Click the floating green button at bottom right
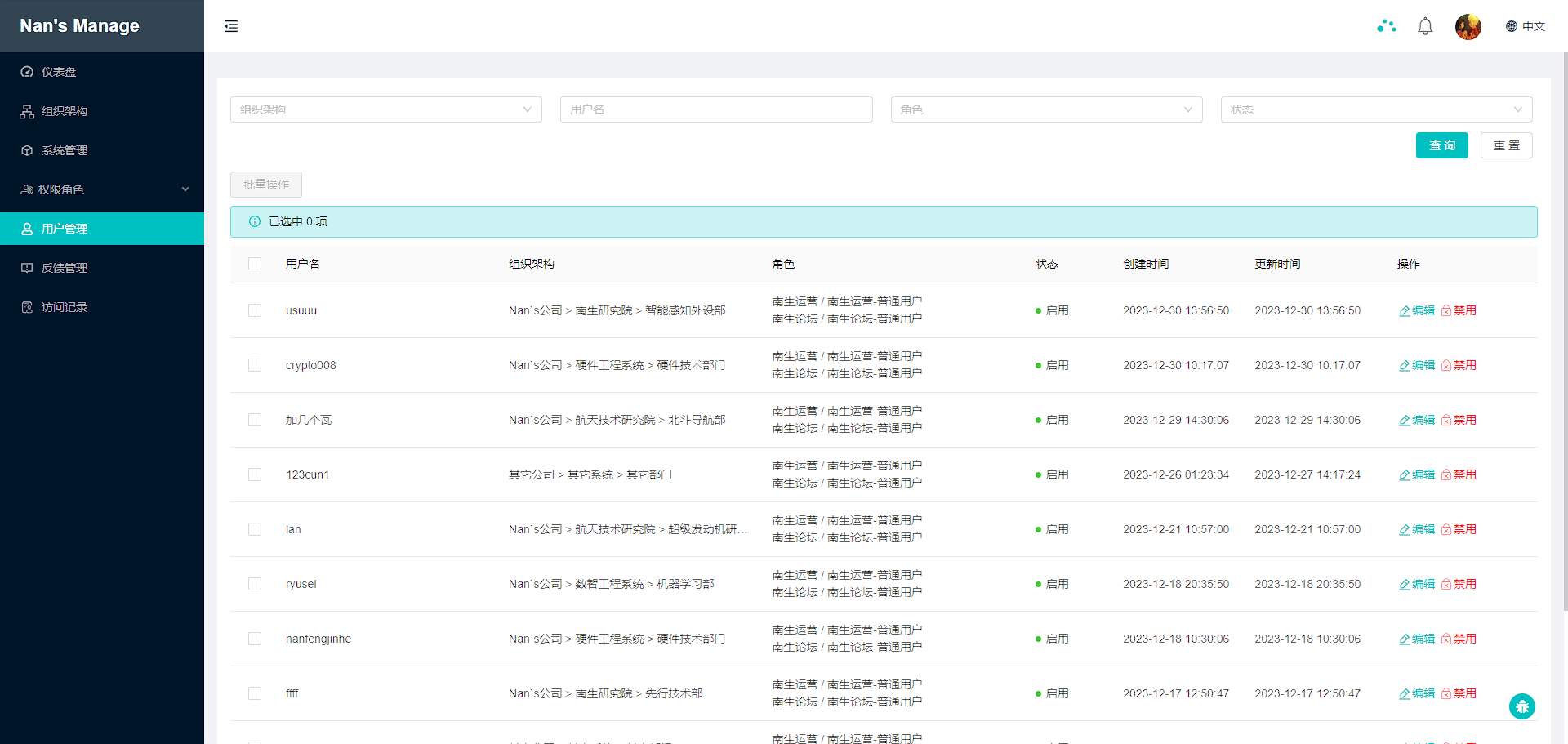The width and height of the screenshot is (1568, 744). tap(1522, 706)
